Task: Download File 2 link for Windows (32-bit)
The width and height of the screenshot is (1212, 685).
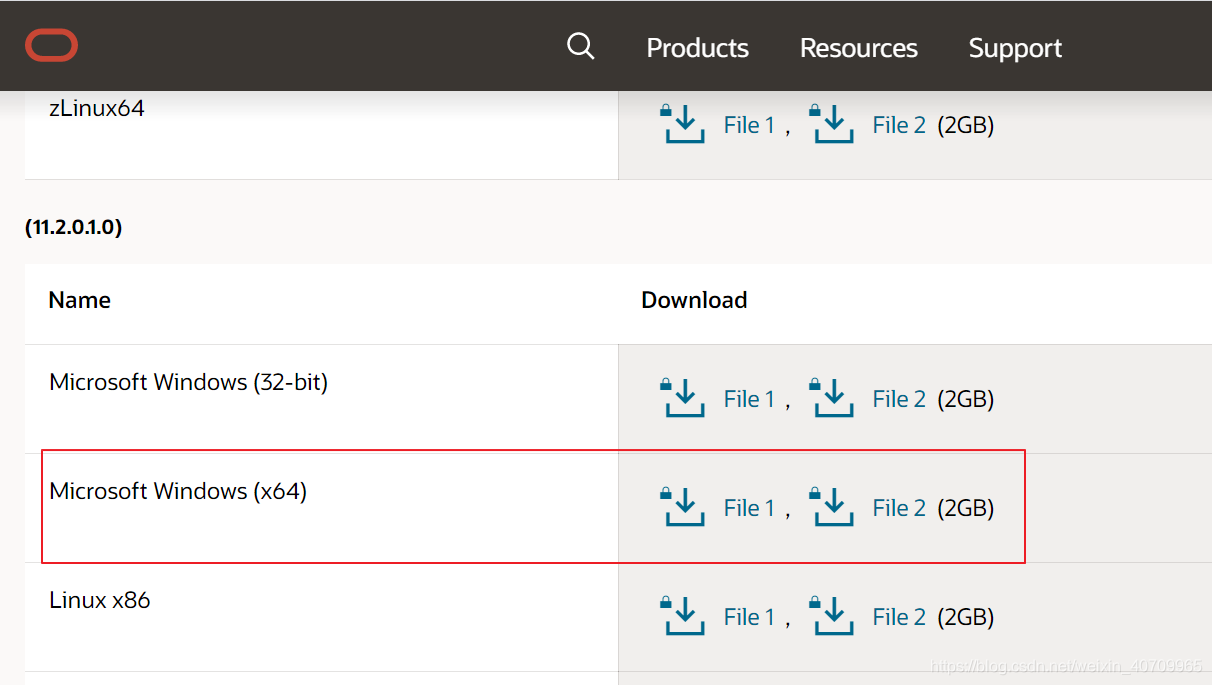Action: (899, 399)
